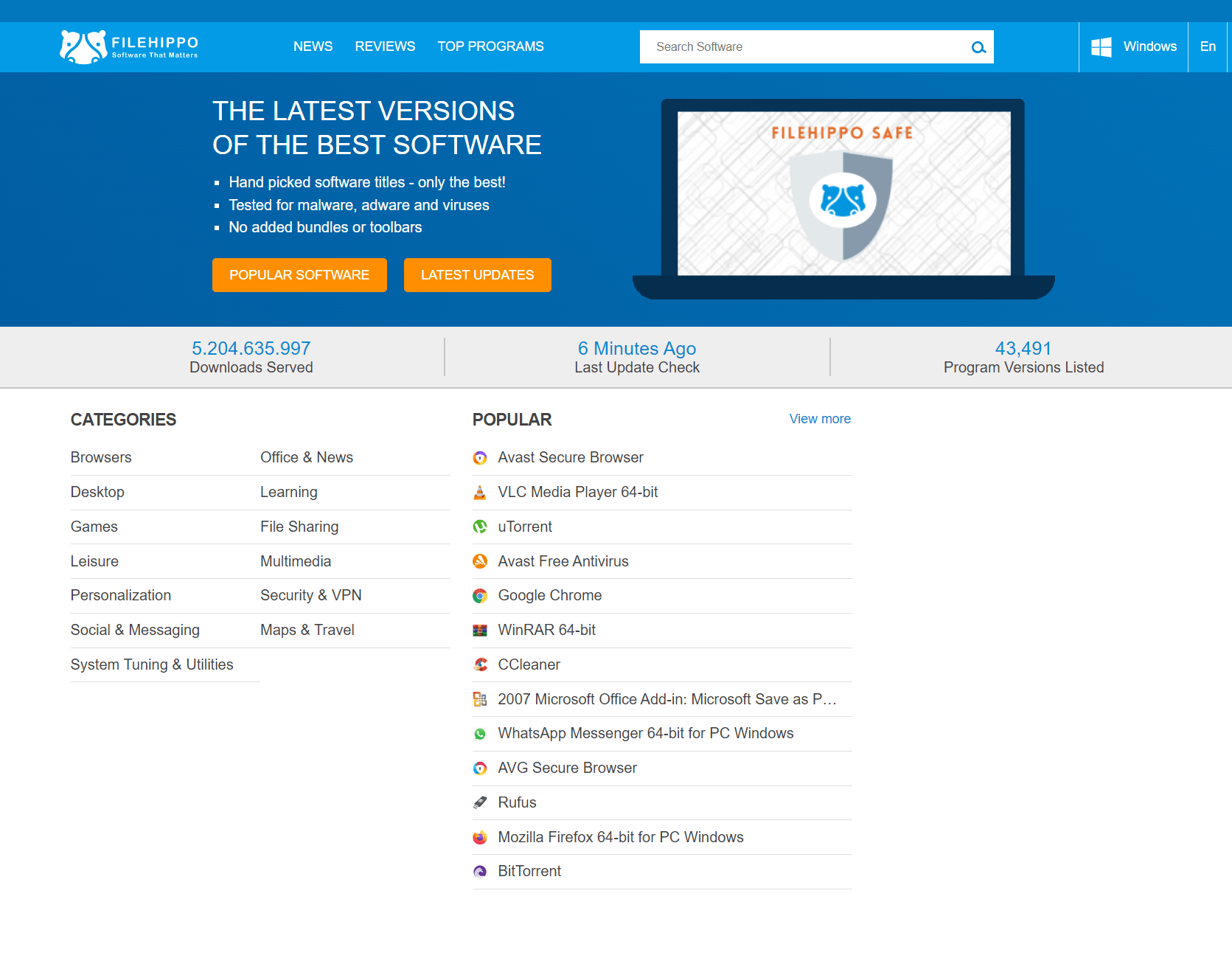The height and width of the screenshot is (975, 1232).
Task: Click the POPULAR SOFTWARE button
Action: point(299,275)
